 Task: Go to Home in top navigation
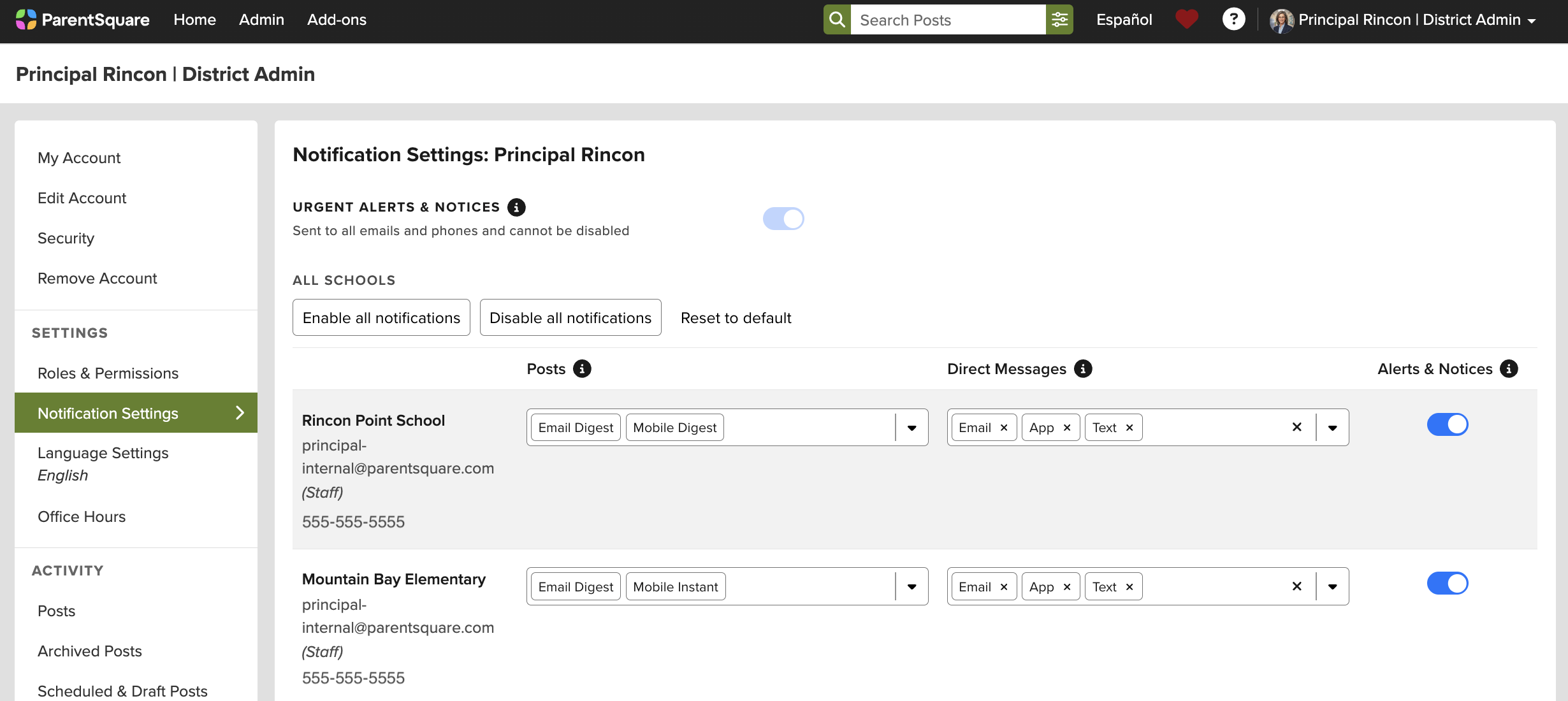coord(195,20)
